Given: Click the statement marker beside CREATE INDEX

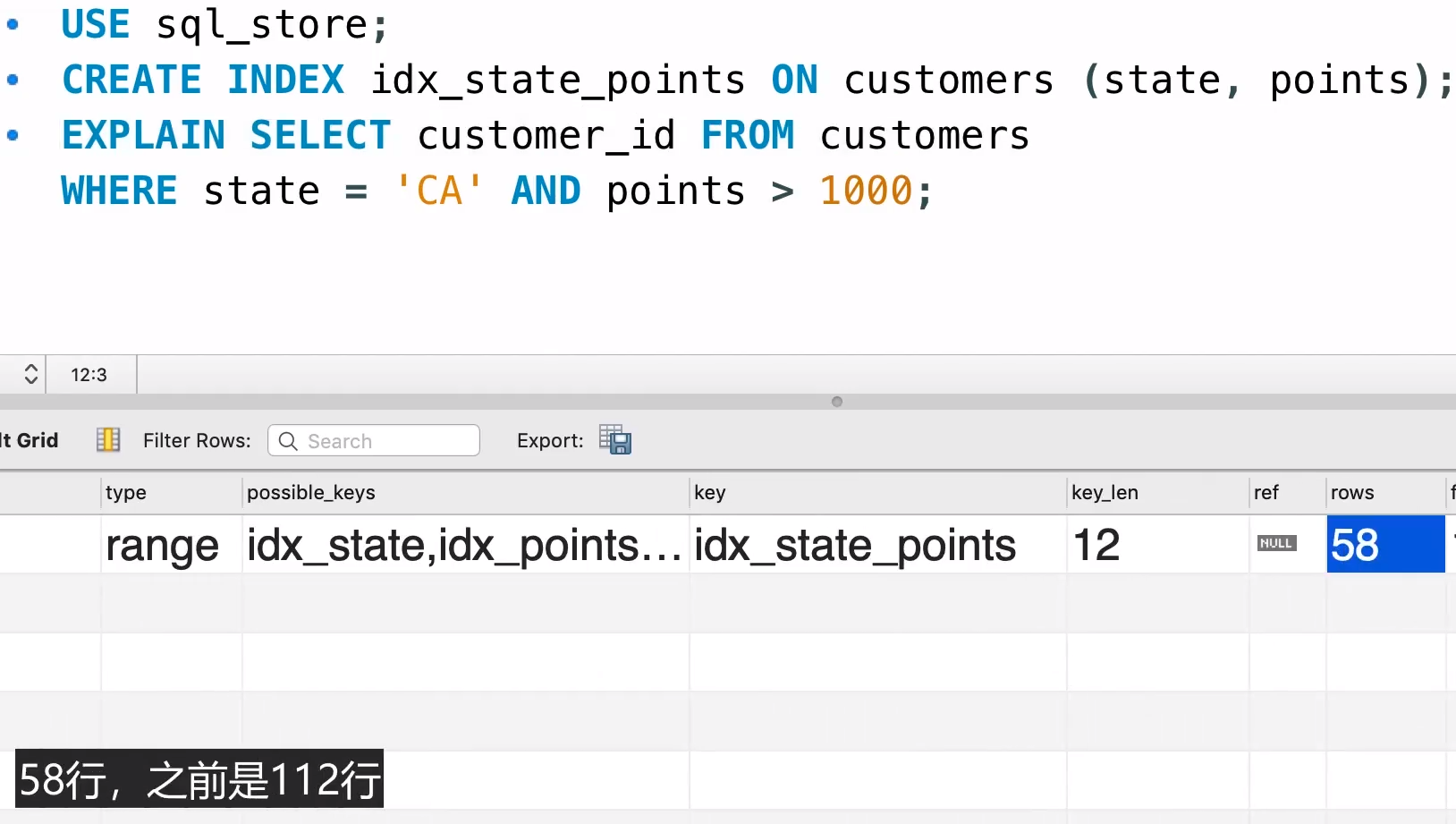Looking at the screenshot, I should 13,81.
